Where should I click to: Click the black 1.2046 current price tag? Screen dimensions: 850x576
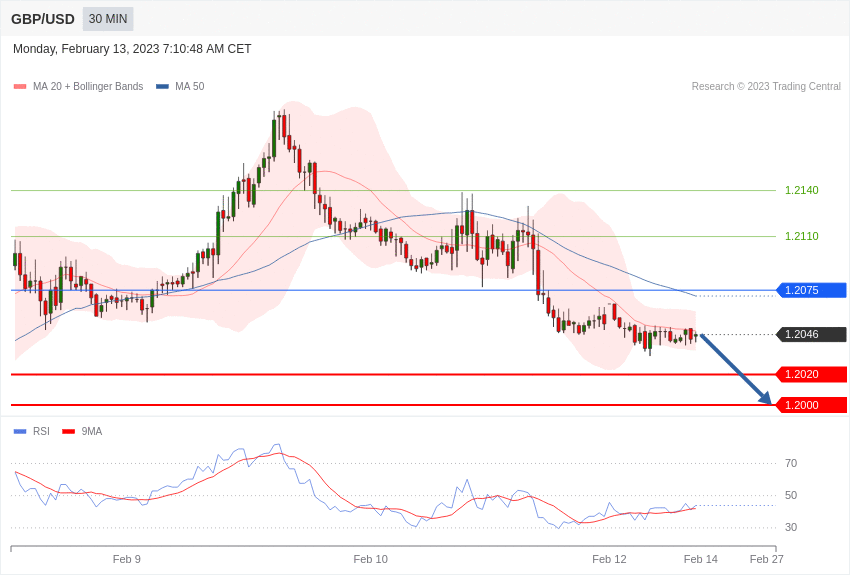812,334
